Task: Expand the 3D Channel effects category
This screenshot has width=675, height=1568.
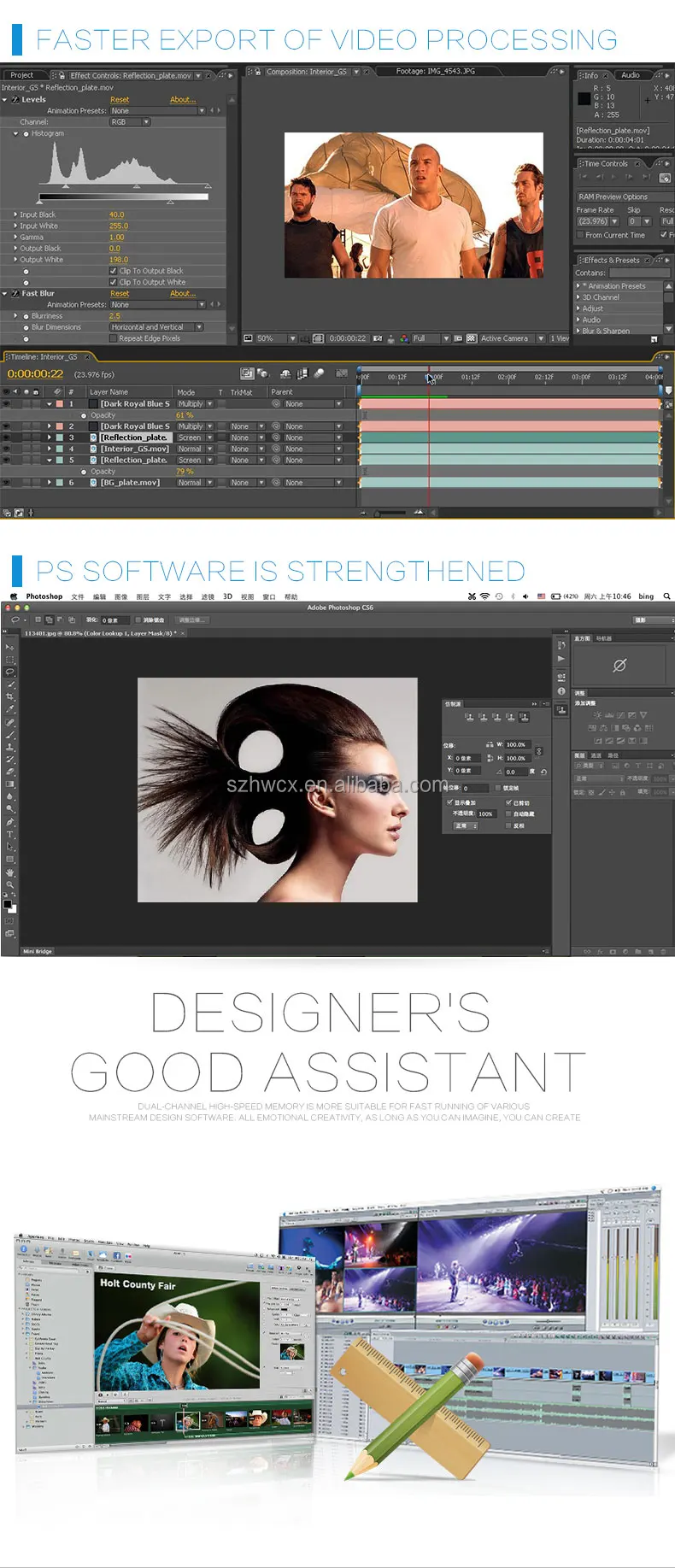Action: point(601,297)
